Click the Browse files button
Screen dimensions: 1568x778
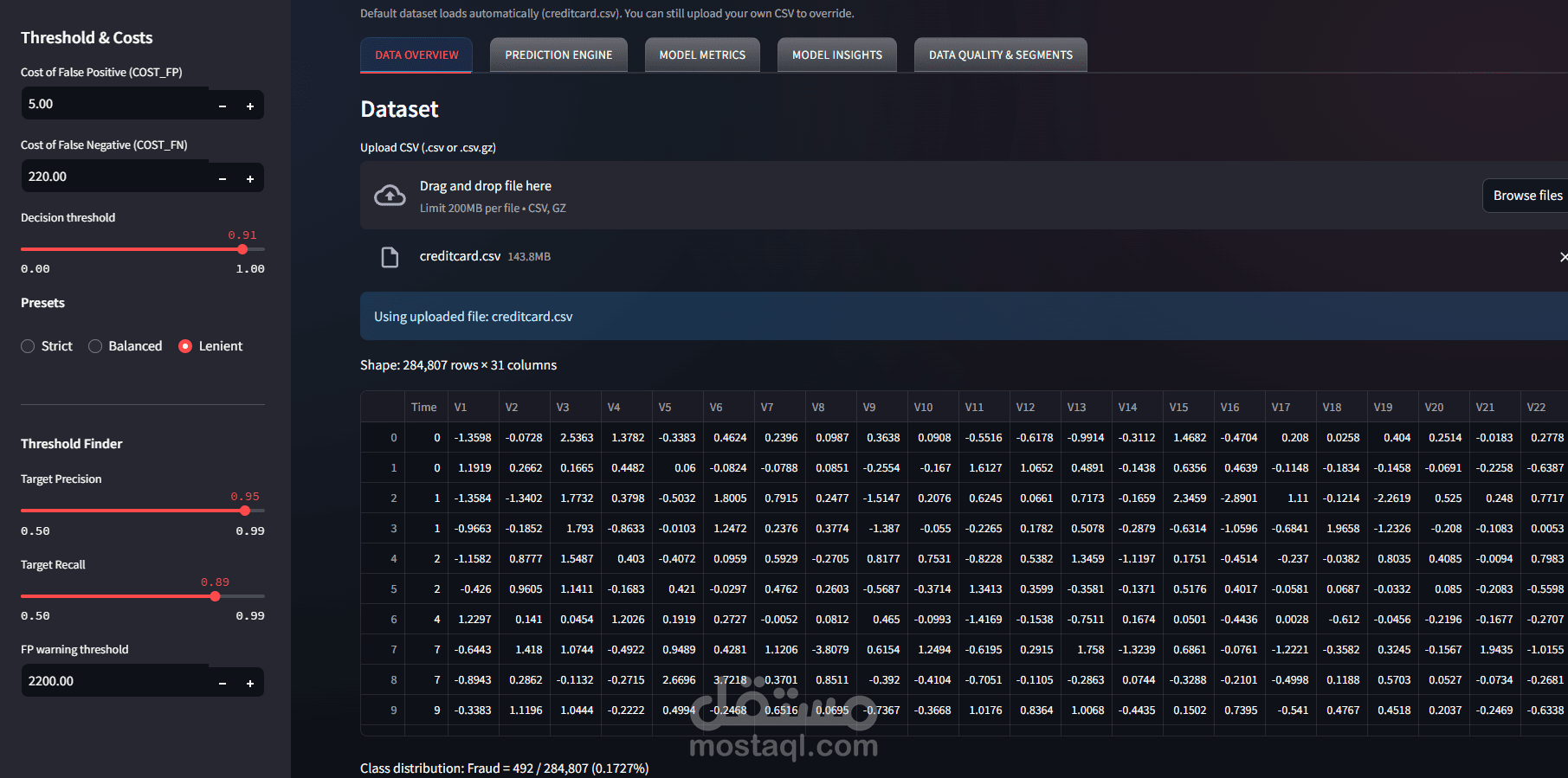tap(1527, 196)
